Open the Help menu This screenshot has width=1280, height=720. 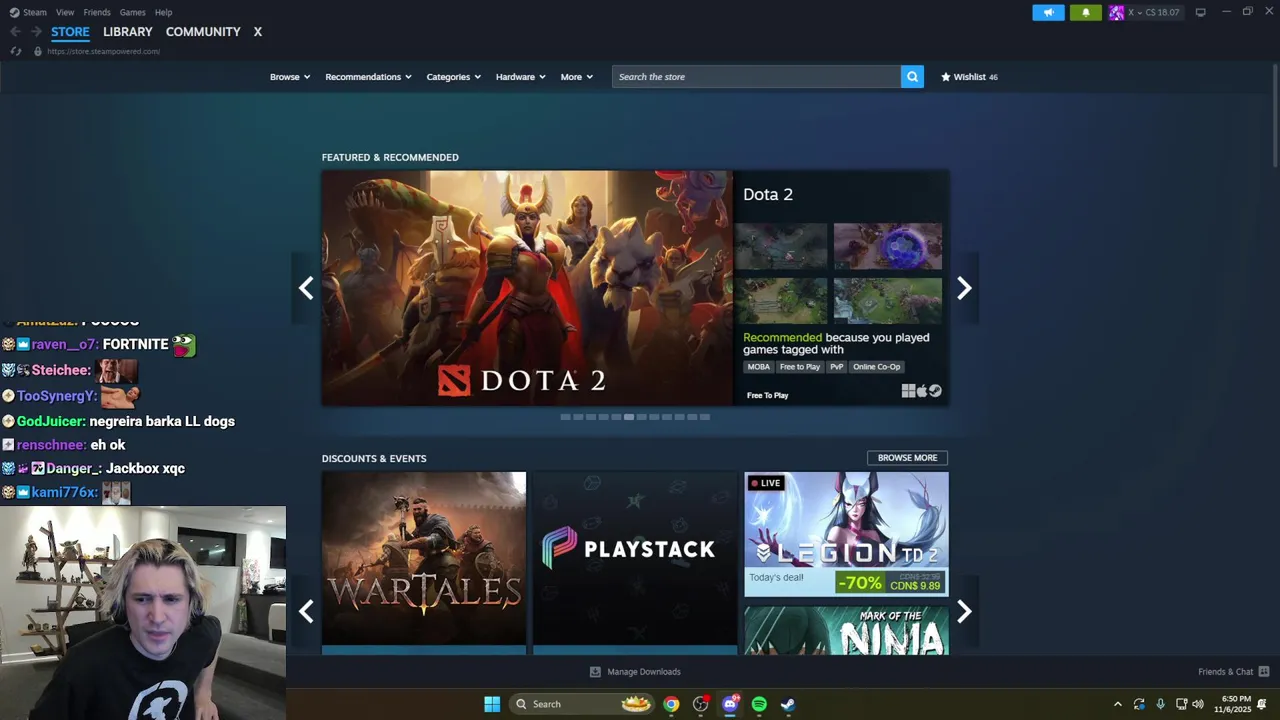(163, 12)
